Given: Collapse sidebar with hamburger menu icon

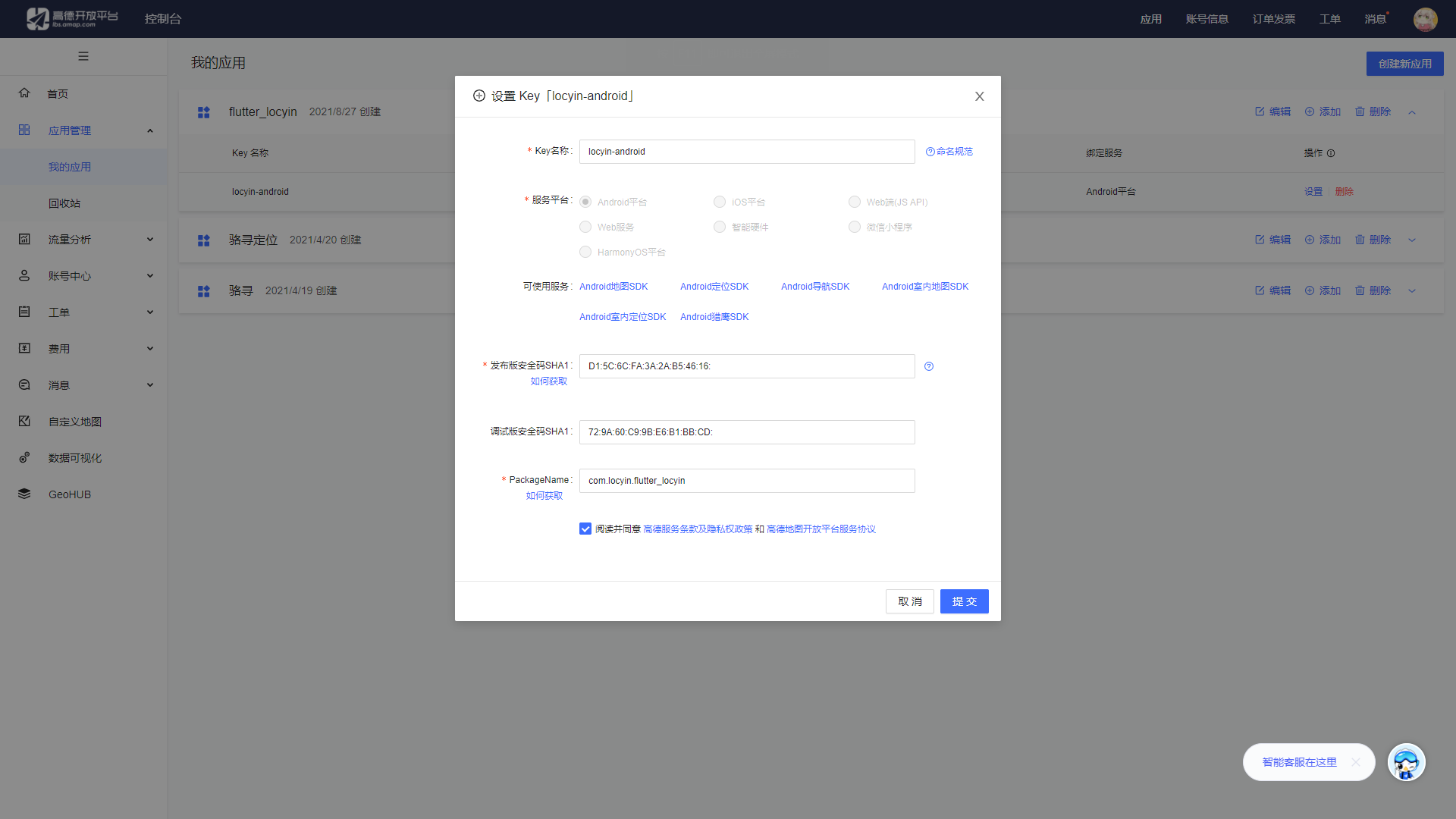Looking at the screenshot, I should click(x=83, y=56).
